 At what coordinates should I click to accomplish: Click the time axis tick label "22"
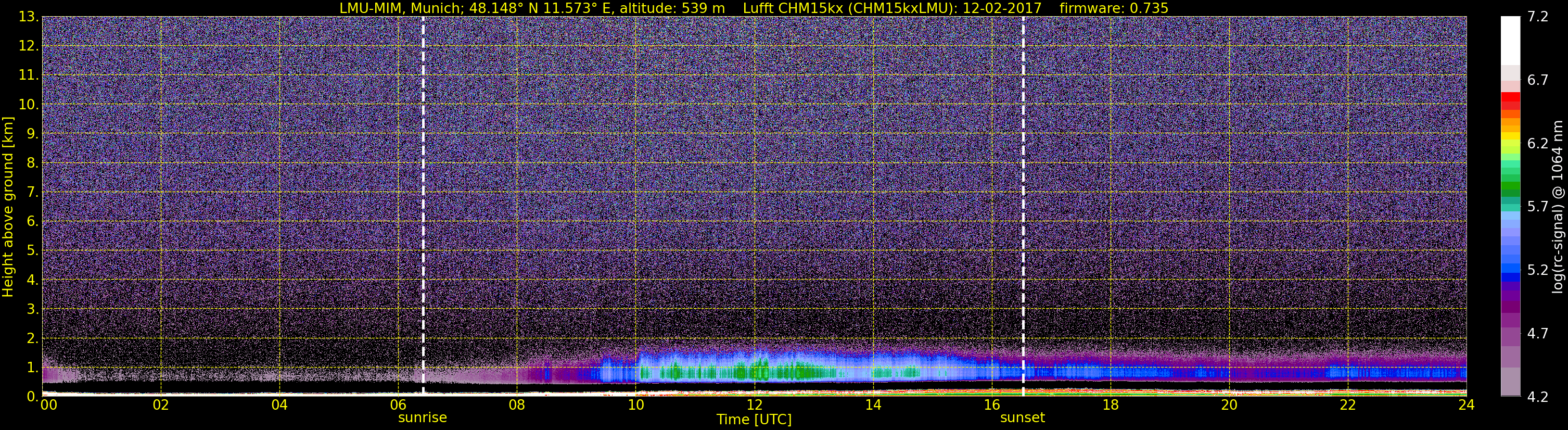(1348, 405)
